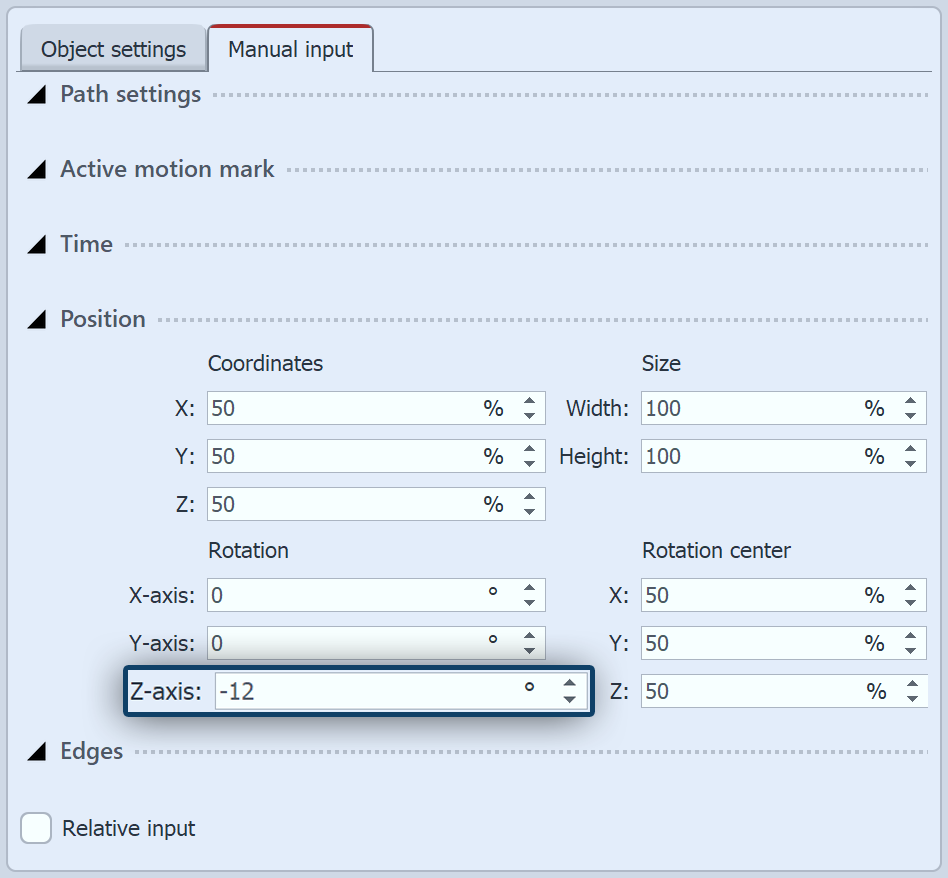The height and width of the screenshot is (878, 948).
Task: Increase Rotation center X with up arrow
Action: pos(910,588)
